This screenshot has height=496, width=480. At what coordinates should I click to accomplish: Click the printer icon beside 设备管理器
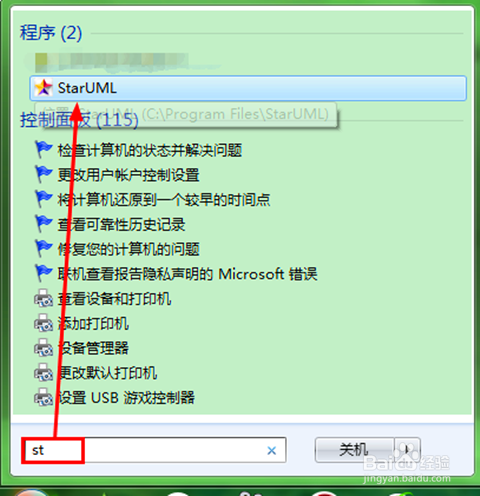[43, 348]
